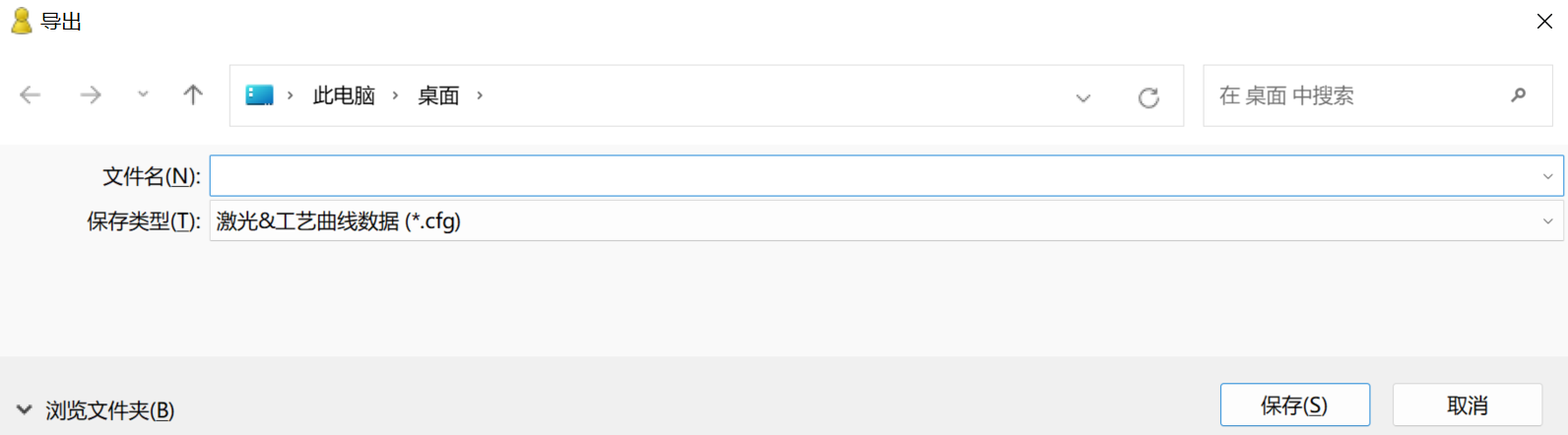Screen dimensions: 1568x435
Task: Open the 保存类型 file type dropdown
Action: coord(886,221)
